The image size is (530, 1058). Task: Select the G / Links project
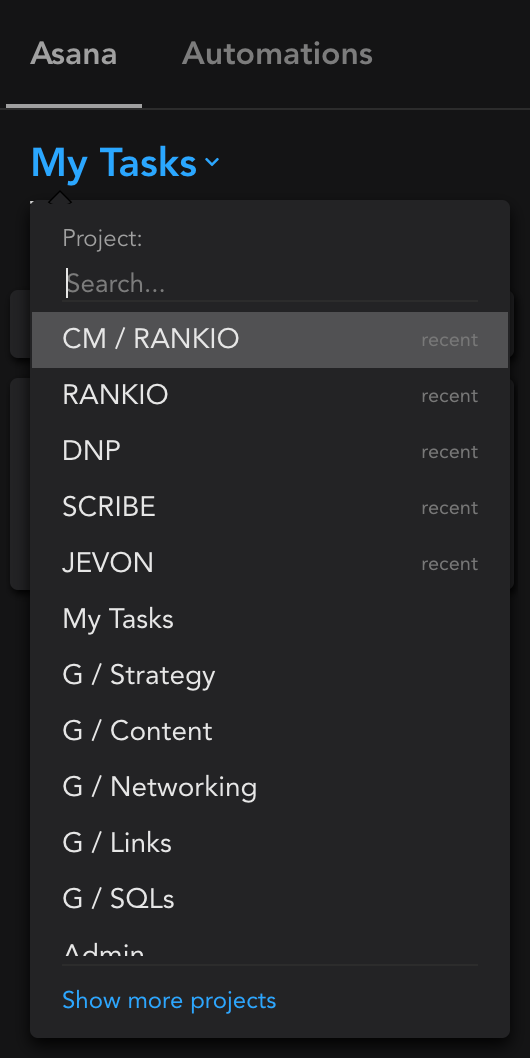(270, 843)
